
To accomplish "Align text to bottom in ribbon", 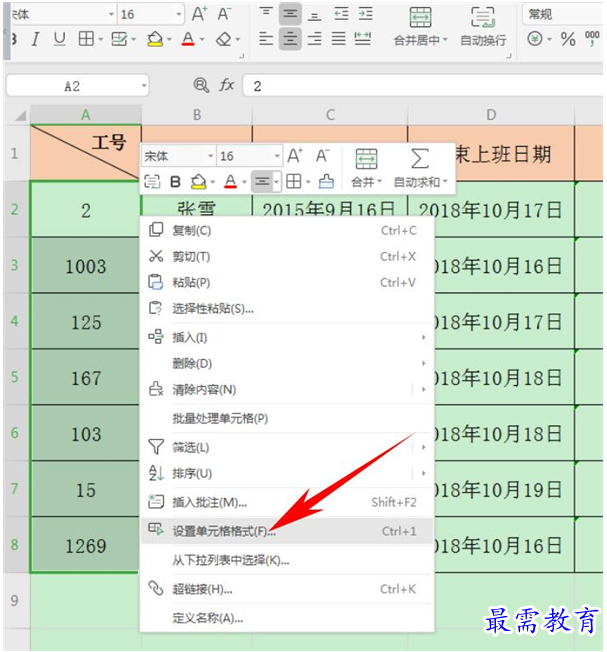I will [314, 15].
